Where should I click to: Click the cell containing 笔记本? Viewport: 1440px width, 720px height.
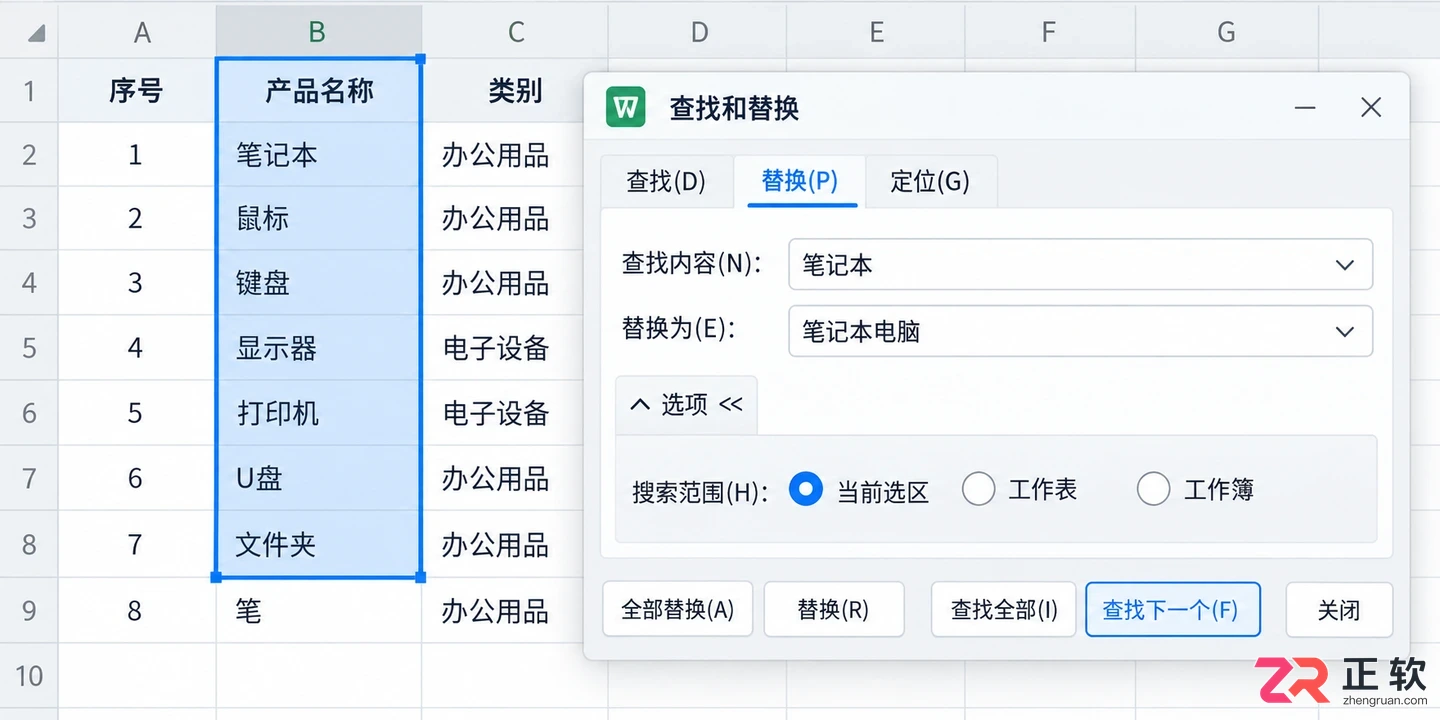tap(318, 155)
